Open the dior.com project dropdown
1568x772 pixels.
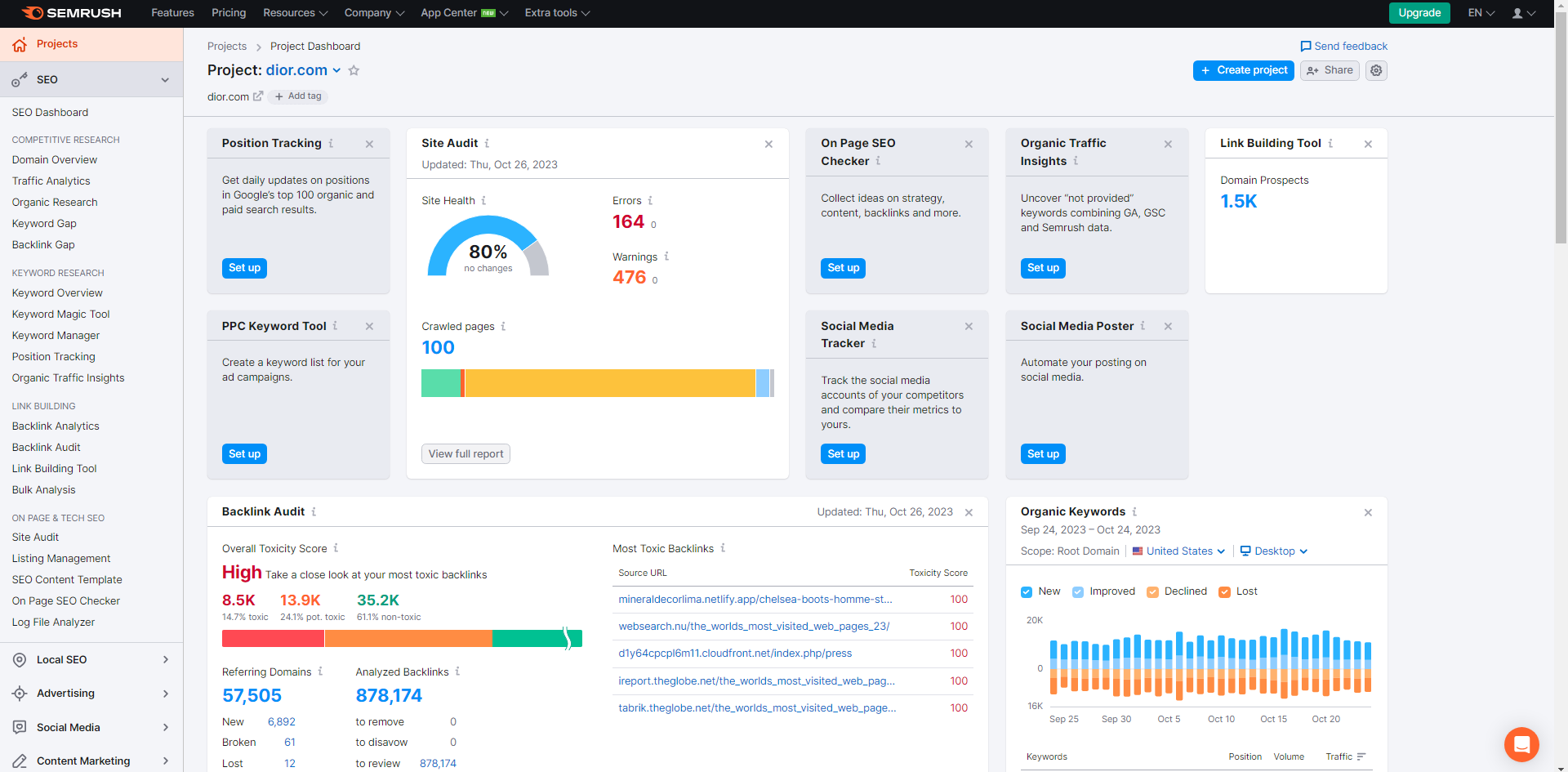304,70
